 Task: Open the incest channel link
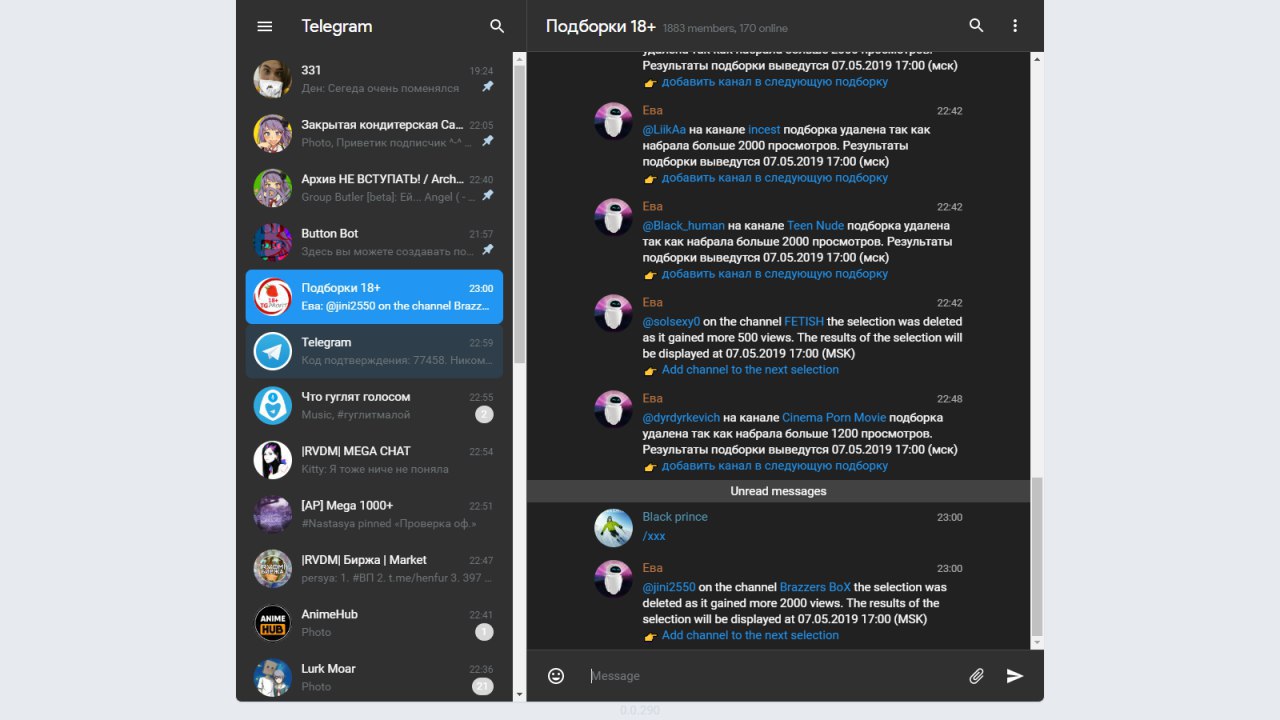coord(764,130)
